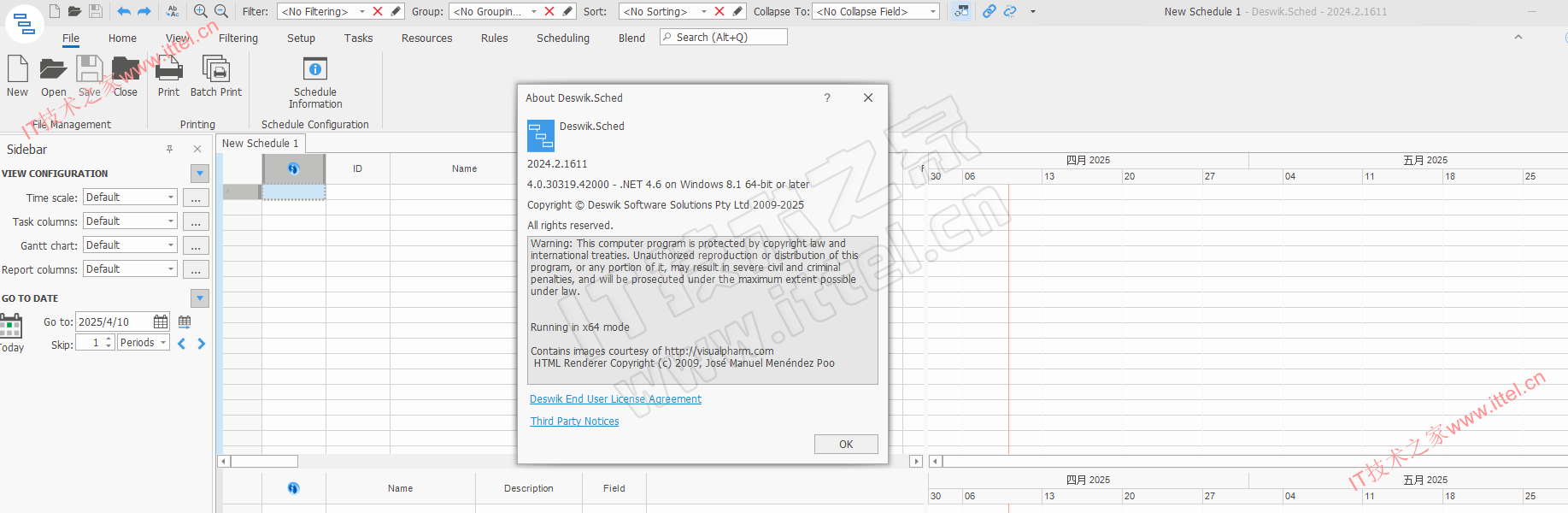Close the Sidebar panel
Screen dimensions: 1568x513
click(x=197, y=149)
